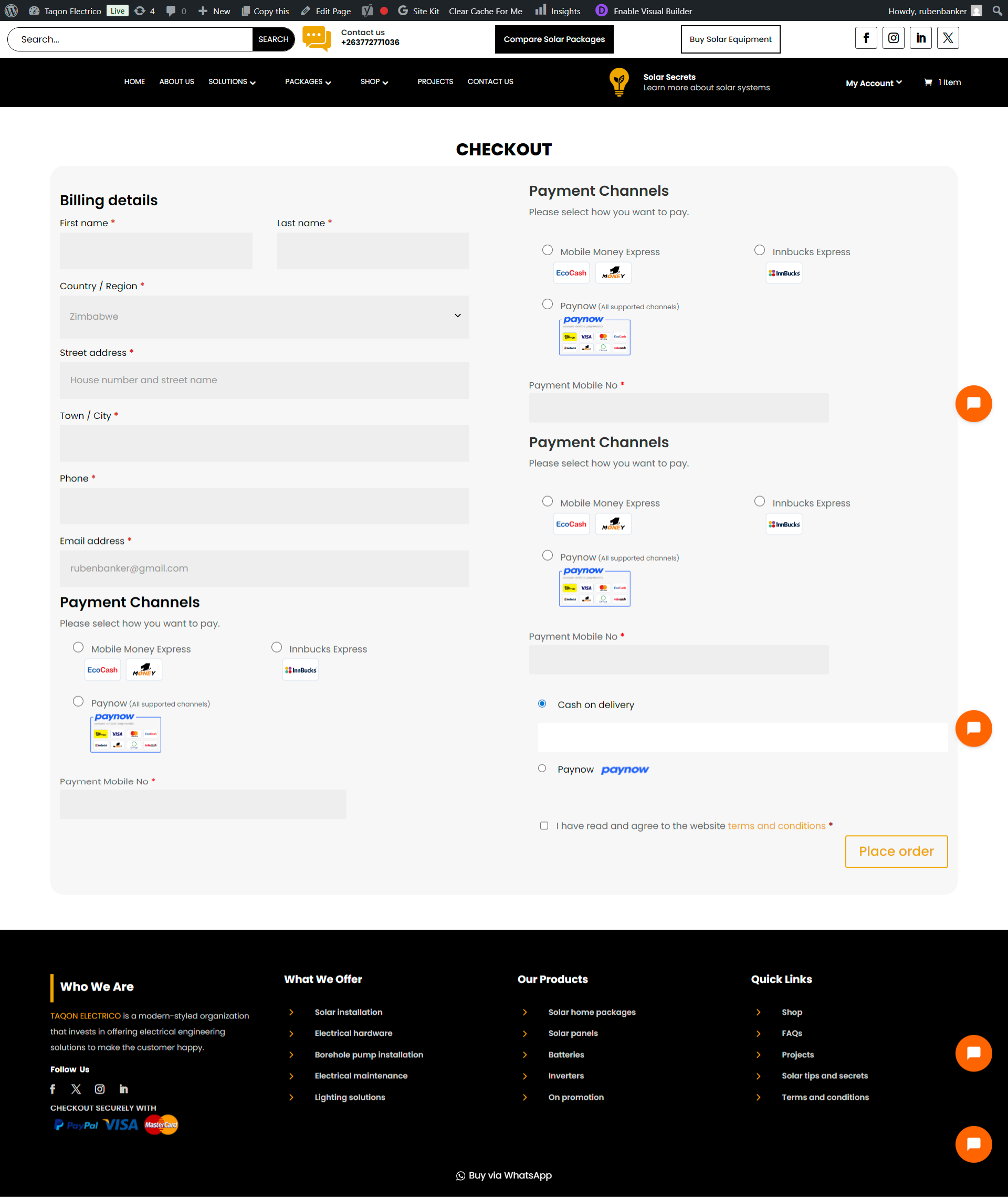This screenshot has height=1199, width=1008.
Task: Select the Paynow radio below Cash on delivery
Action: click(x=542, y=769)
